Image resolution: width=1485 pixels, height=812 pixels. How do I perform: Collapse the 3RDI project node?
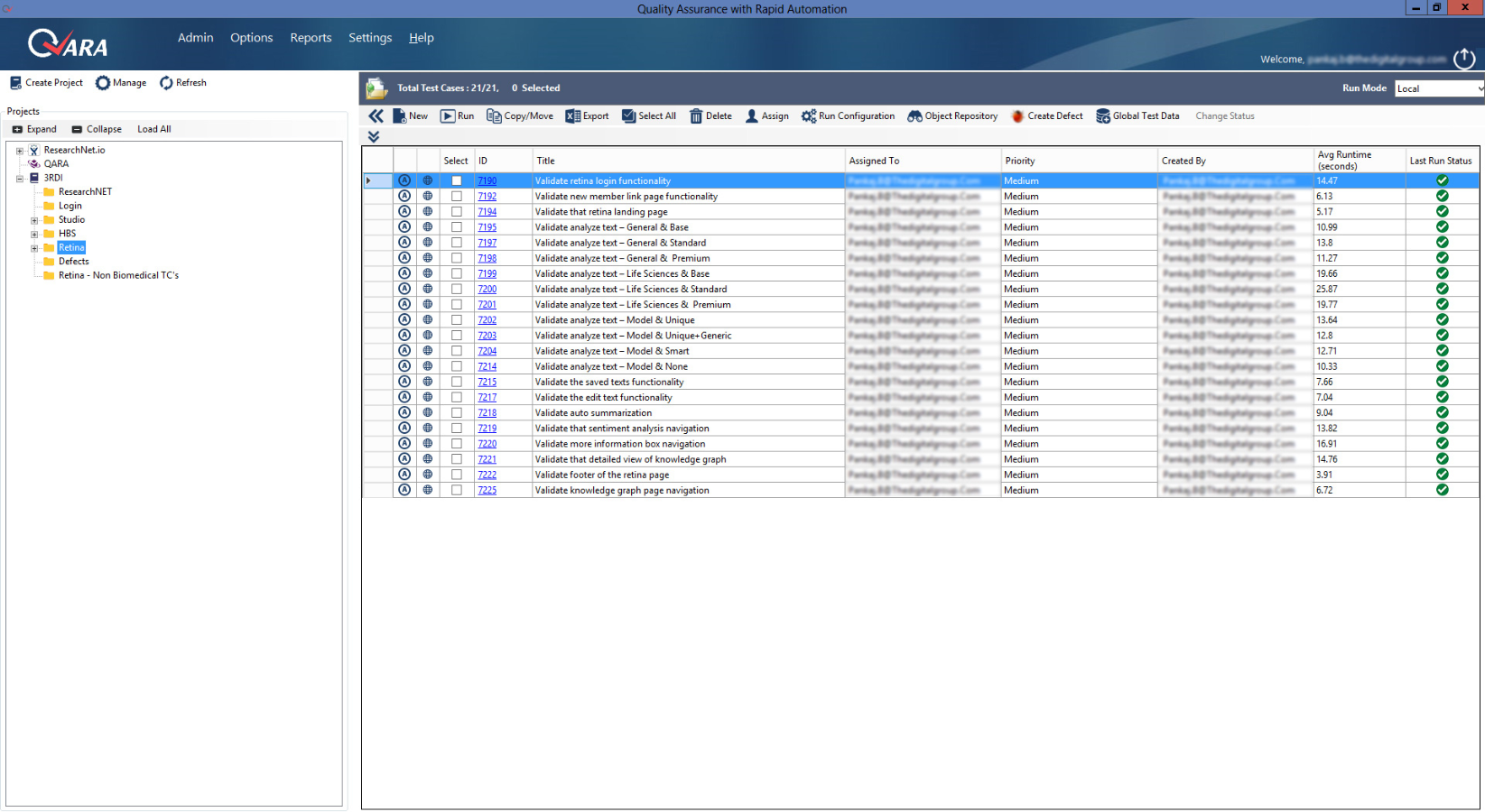point(20,179)
